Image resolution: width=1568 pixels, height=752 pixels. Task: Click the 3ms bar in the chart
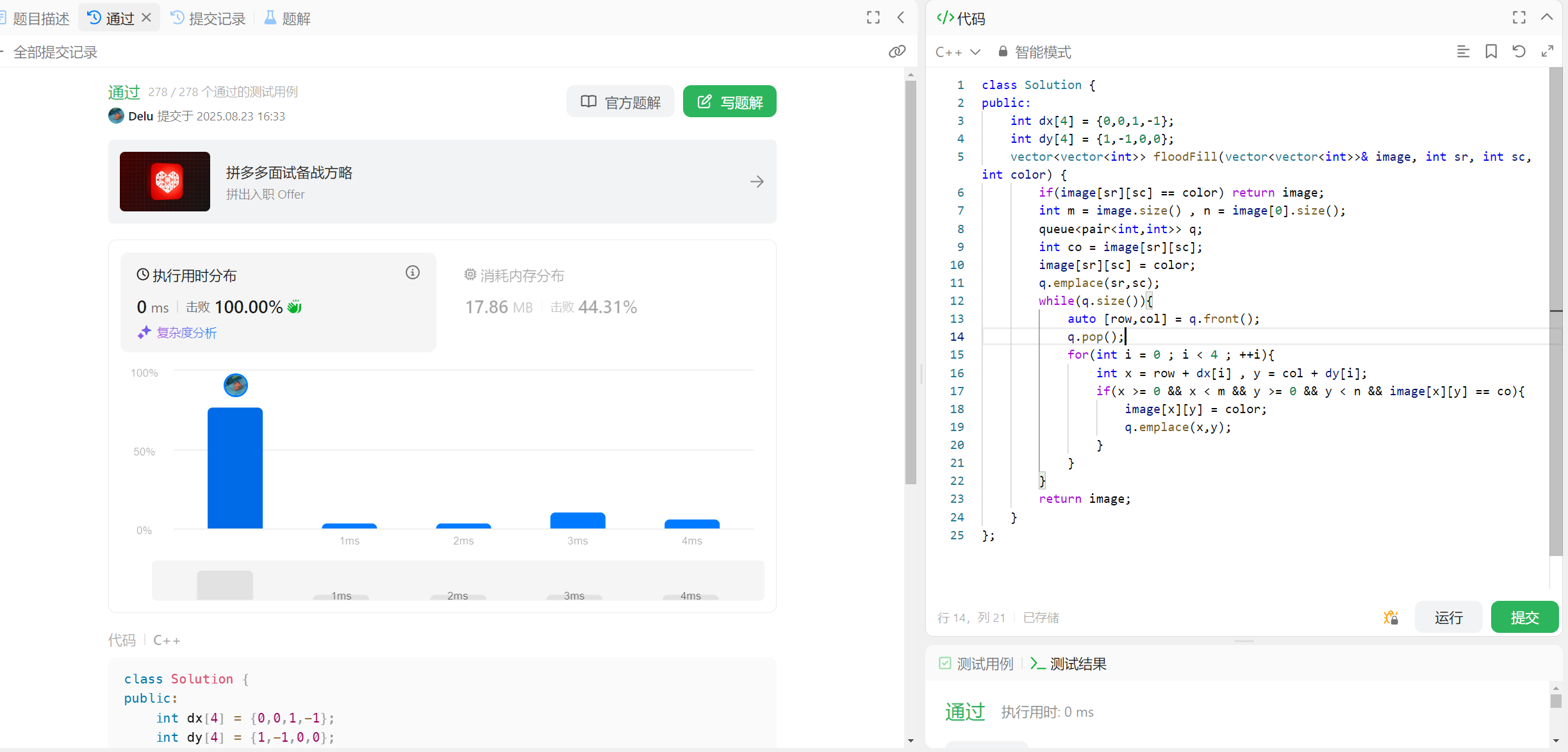point(578,521)
